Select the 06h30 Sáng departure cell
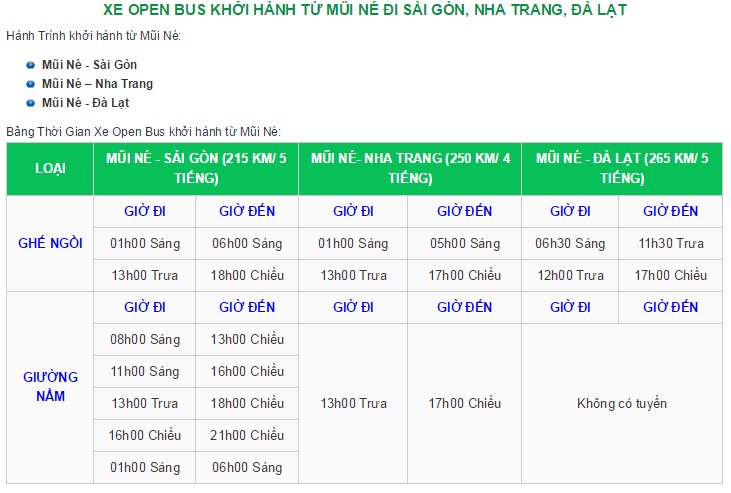The height and width of the screenshot is (493, 731). click(x=570, y=244)
